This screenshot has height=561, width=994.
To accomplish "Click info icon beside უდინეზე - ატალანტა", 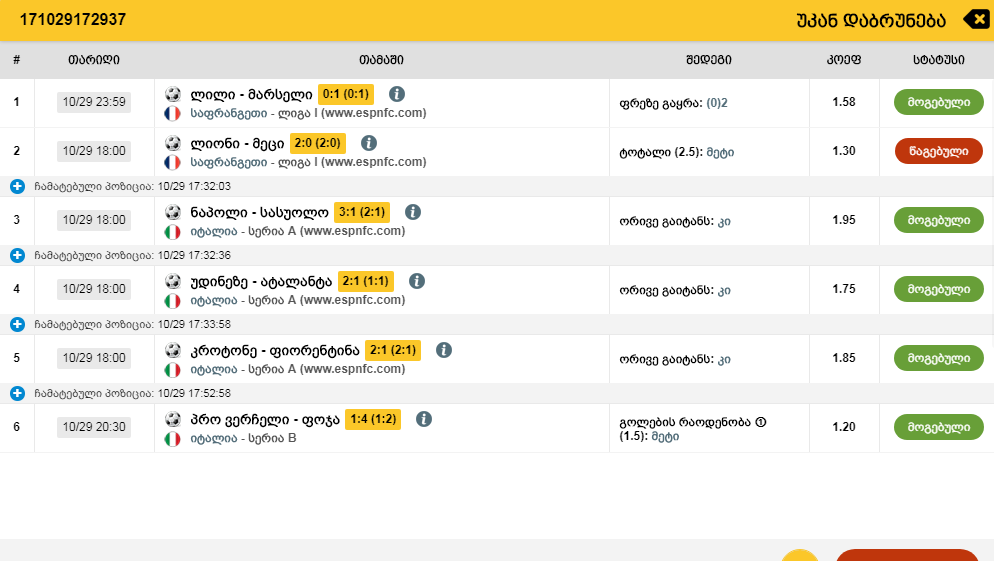I will 417,281.
